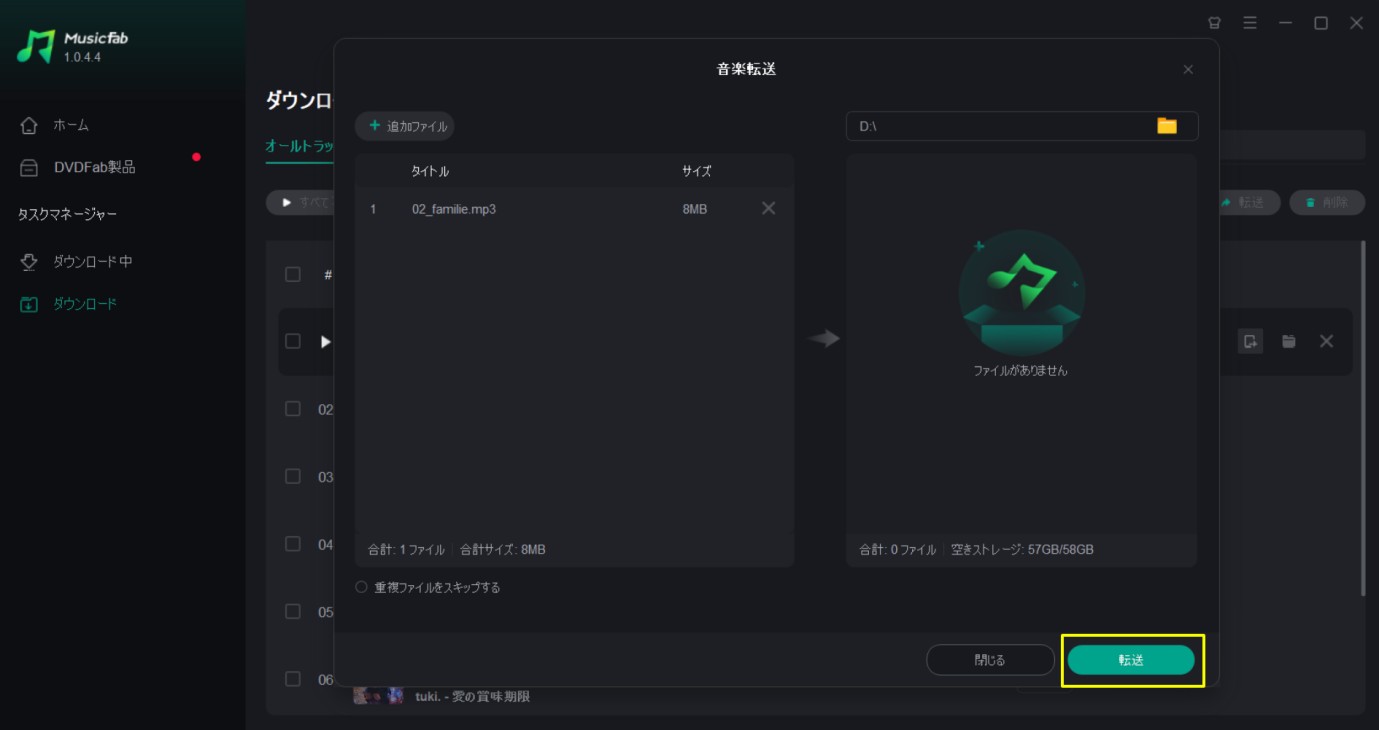Click 空きストレージ: 57GB/58GB status text
Image resolution: width=1379 pixels, height=730 pixels.
point(1021,550)
